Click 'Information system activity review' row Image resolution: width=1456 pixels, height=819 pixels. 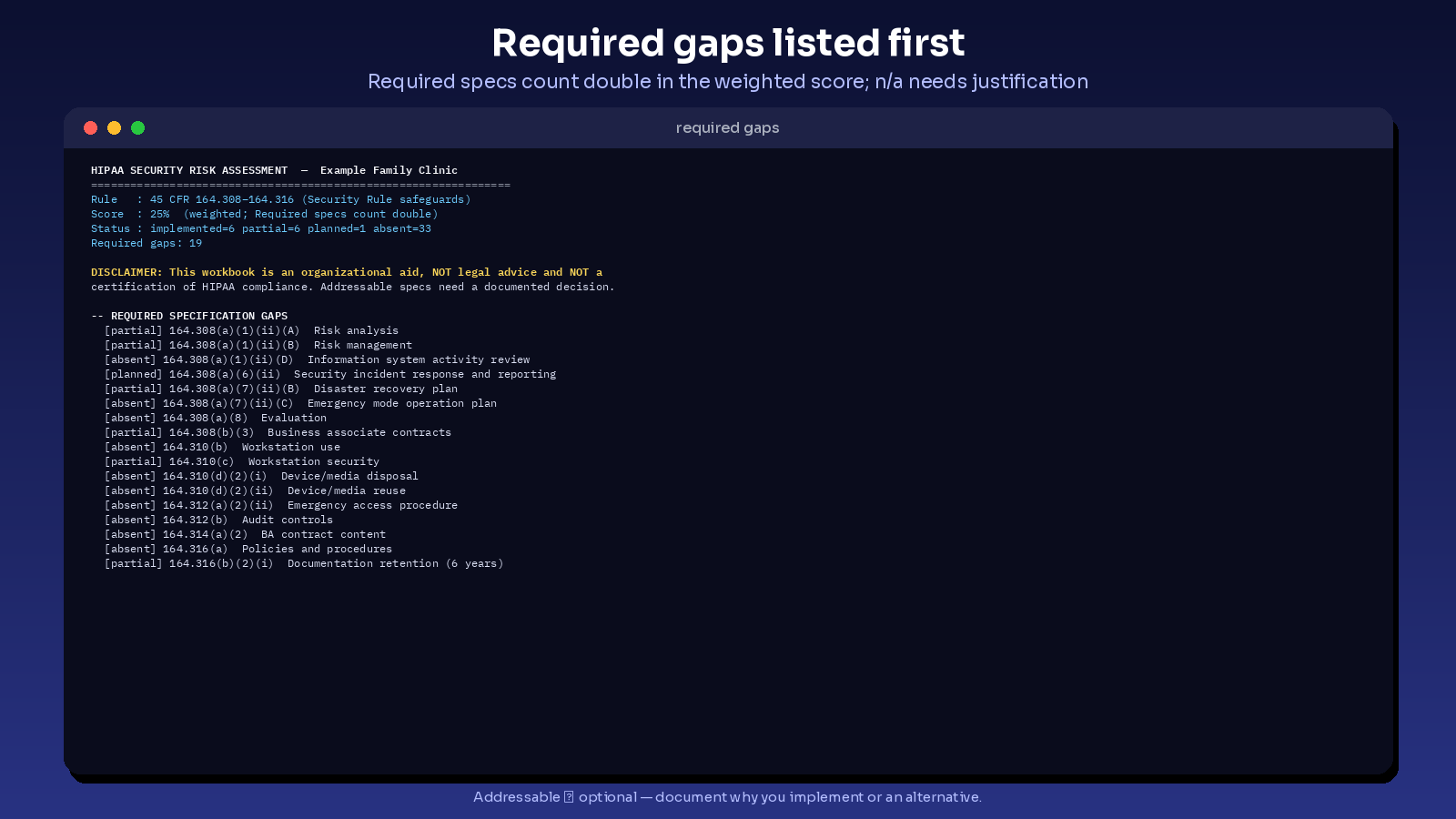point(317,359)
